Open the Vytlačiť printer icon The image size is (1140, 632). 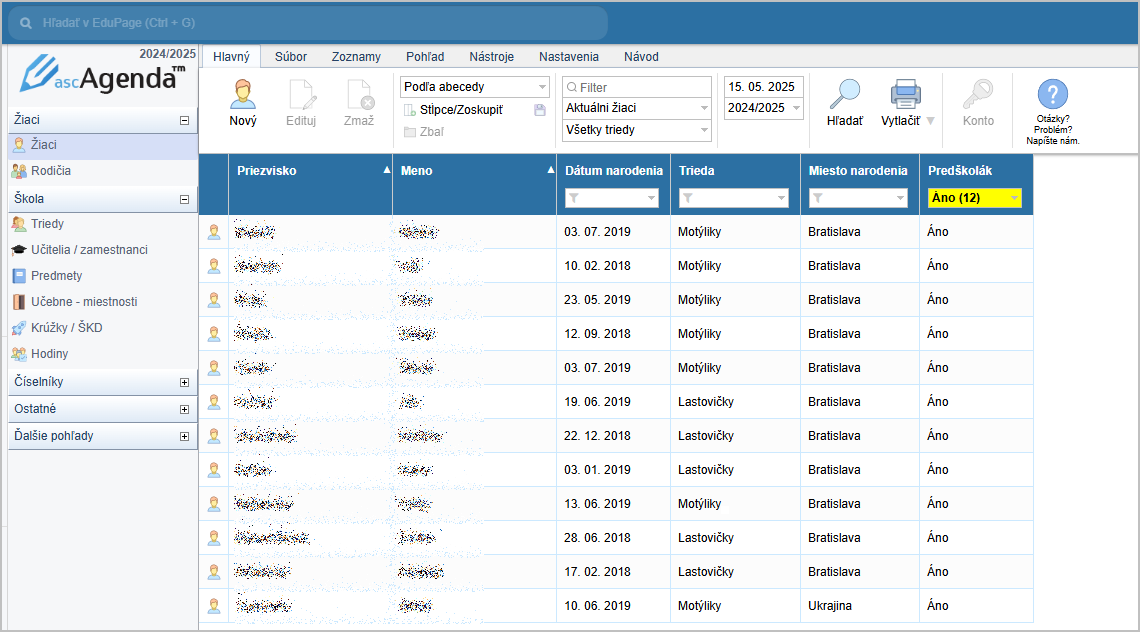[905, 95]
